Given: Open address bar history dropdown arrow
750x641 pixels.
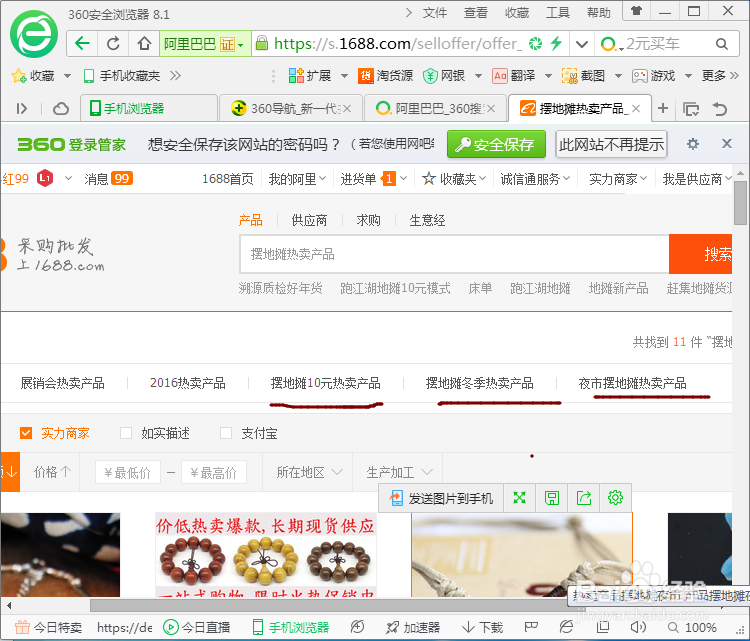Looking at the screenshot, I should (582, 44).
